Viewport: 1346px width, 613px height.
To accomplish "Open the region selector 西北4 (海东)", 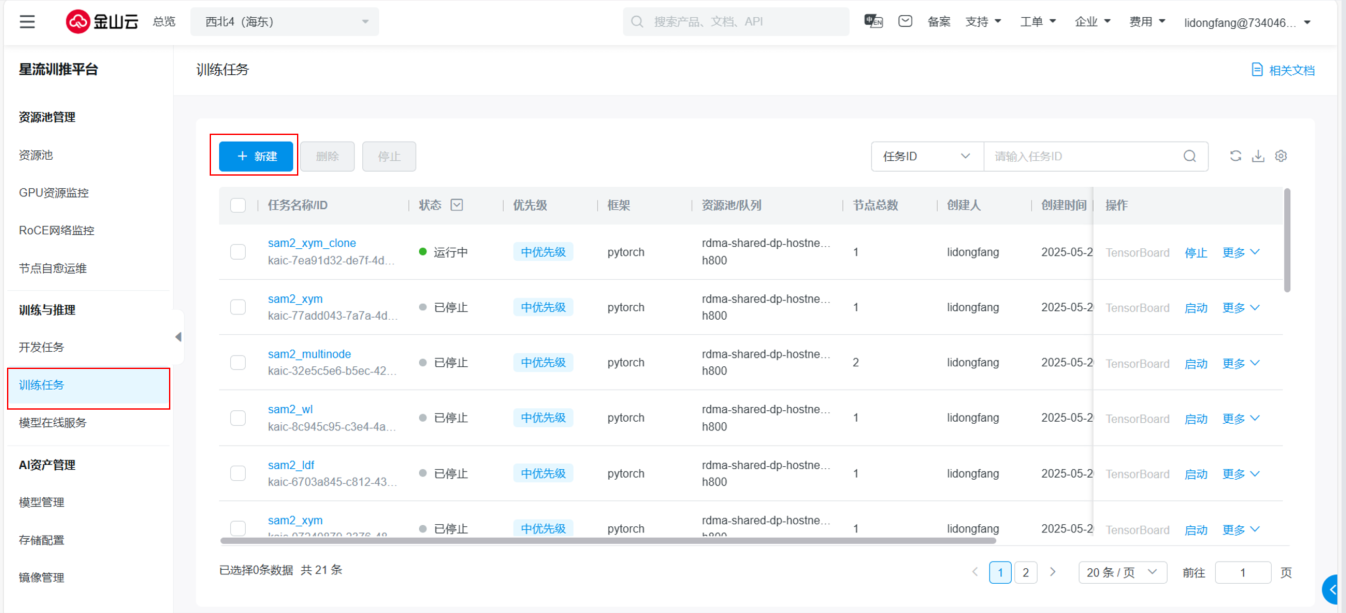I will tap(284, 21).
